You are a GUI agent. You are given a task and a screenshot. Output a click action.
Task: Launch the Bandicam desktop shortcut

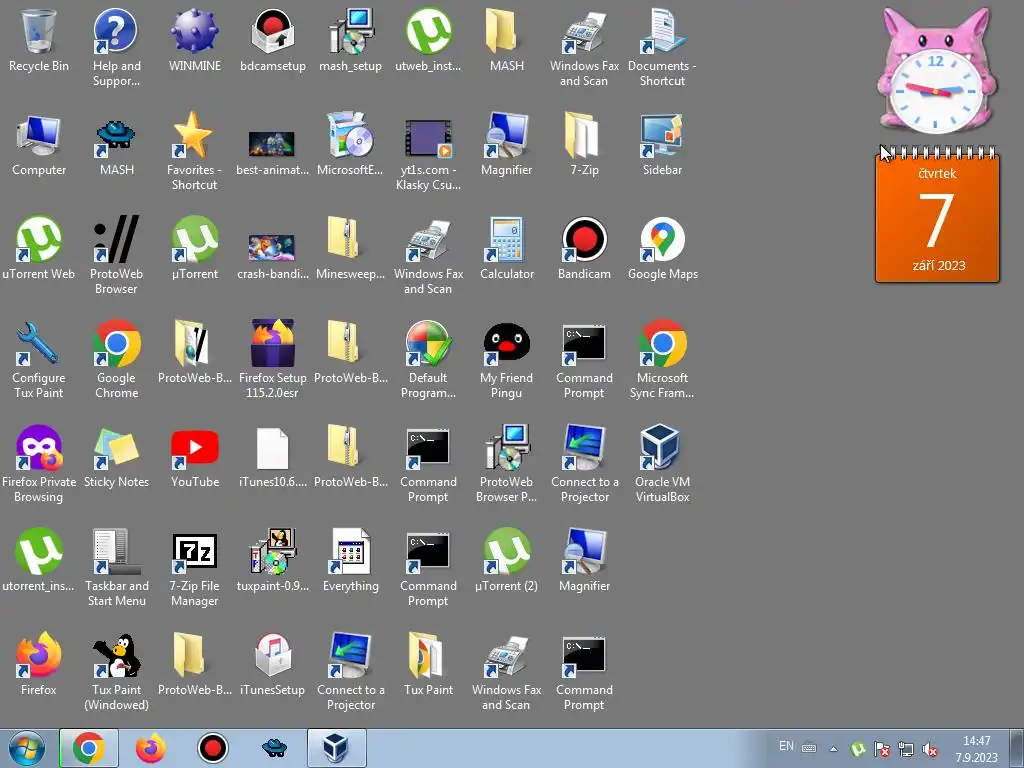[584, 249]
